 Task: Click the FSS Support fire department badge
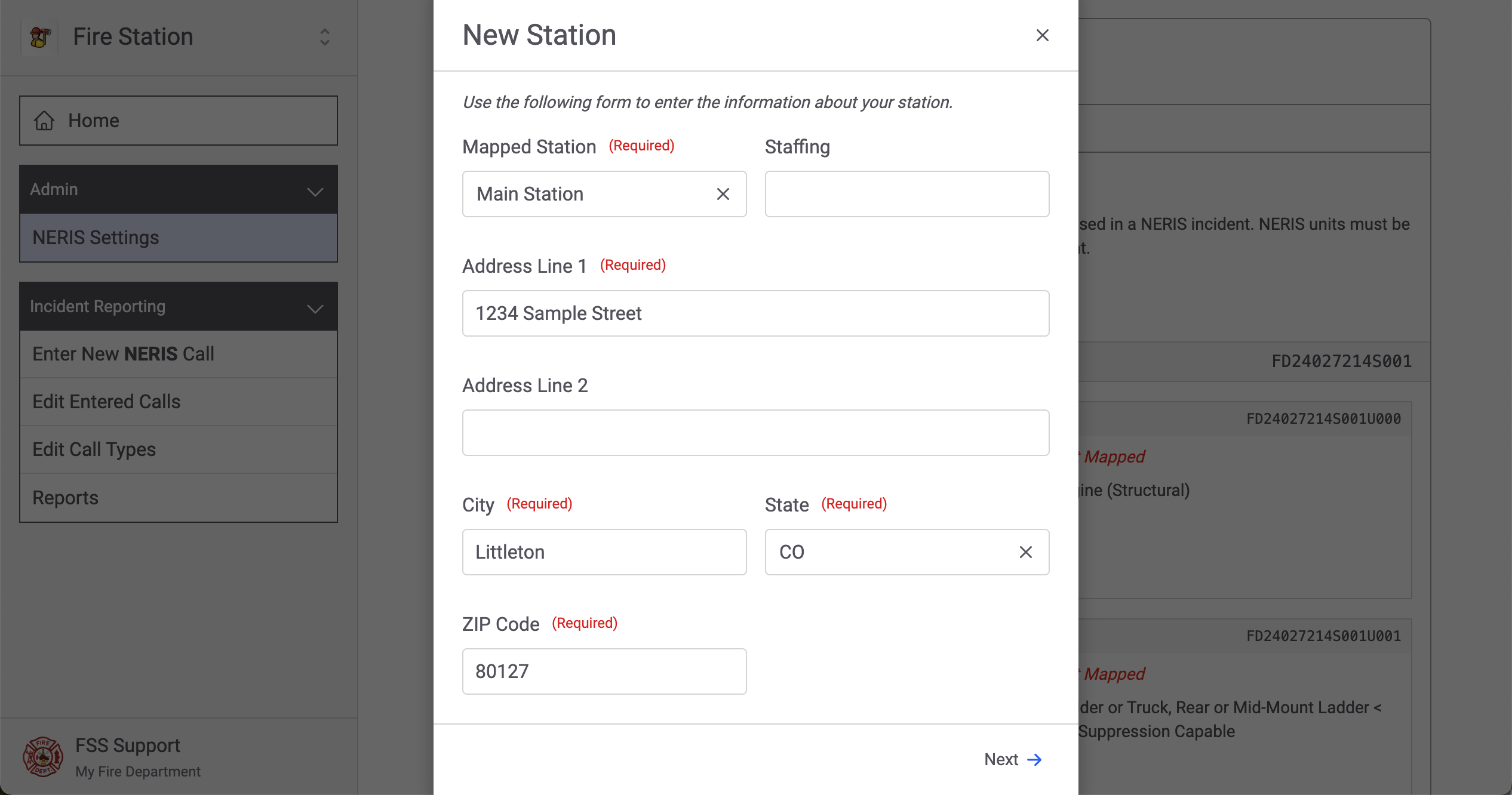tap(42, 757)
